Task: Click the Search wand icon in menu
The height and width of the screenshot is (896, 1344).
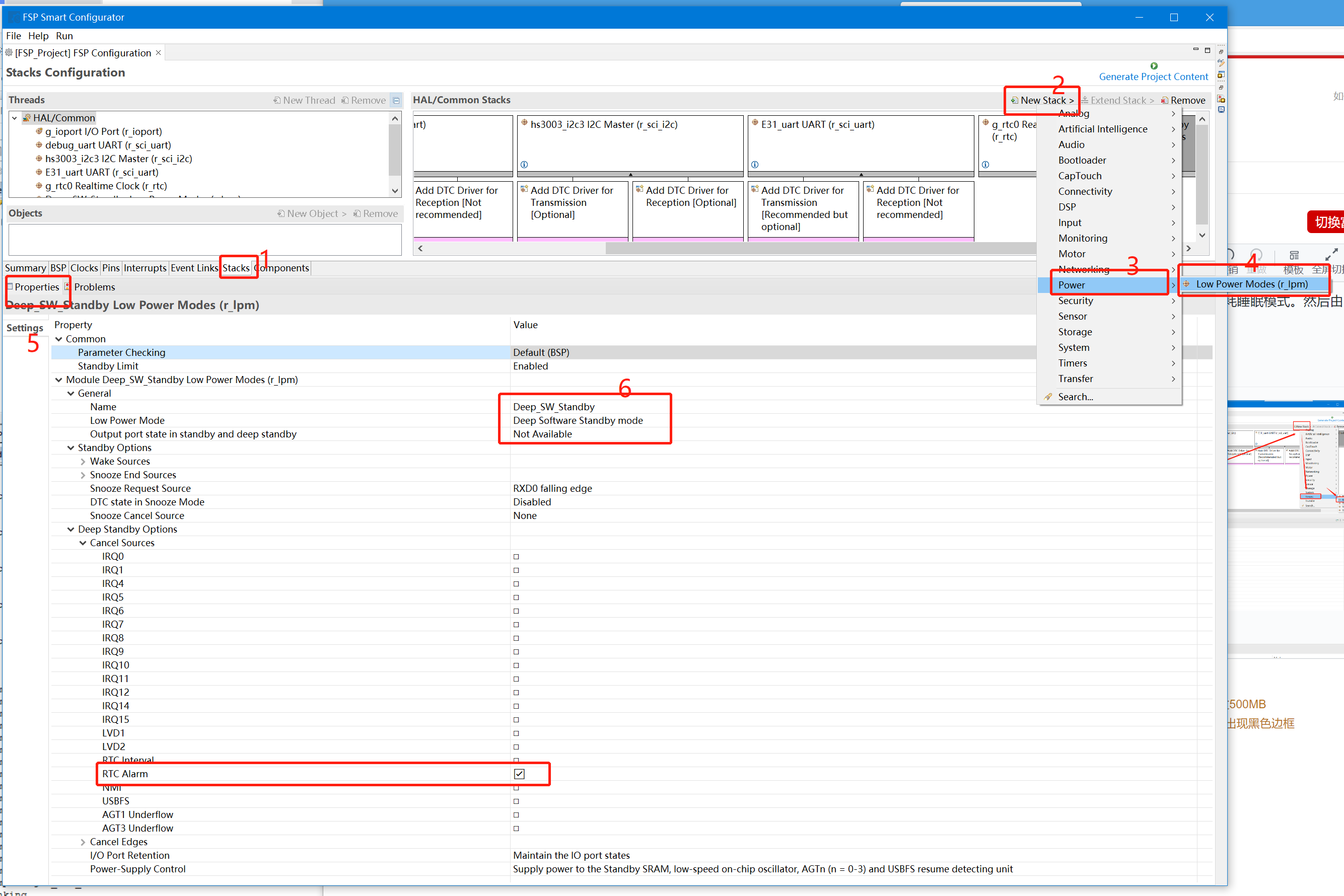Action: click(1048, 397)
